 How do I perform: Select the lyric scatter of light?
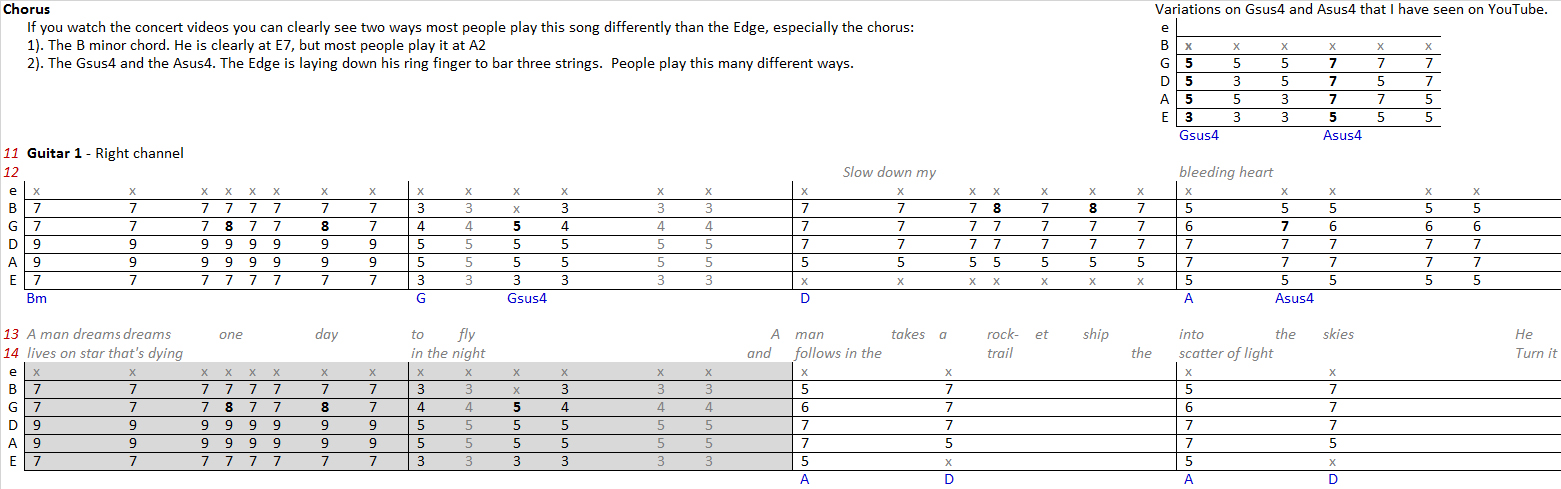click(1226, 353)
